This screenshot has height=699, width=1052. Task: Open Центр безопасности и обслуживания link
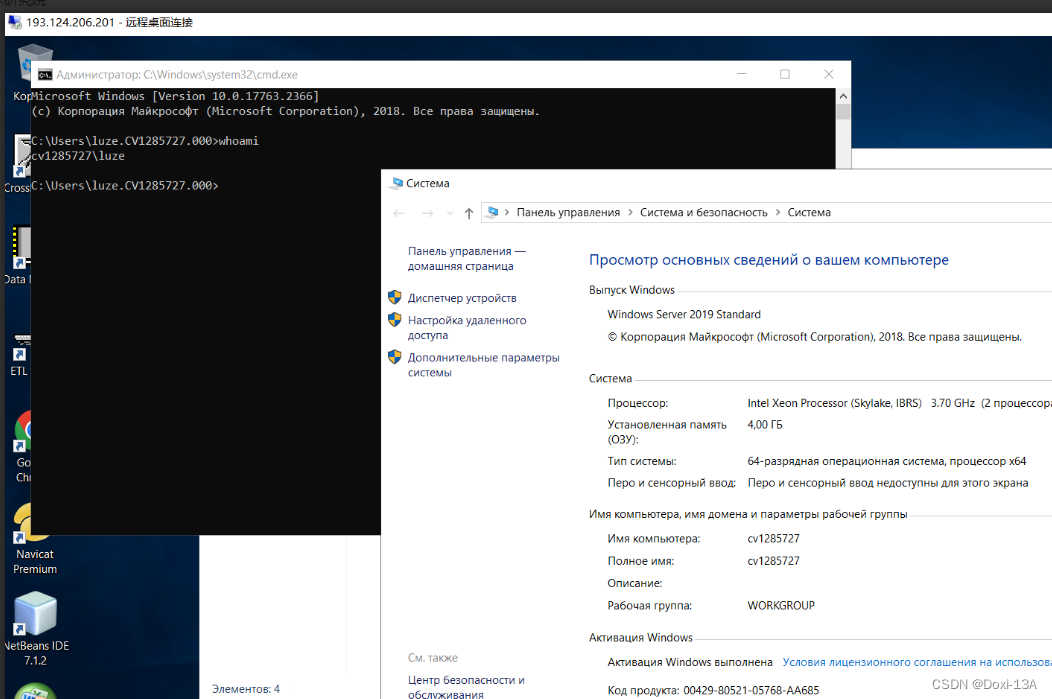click(x=466, y=687)
